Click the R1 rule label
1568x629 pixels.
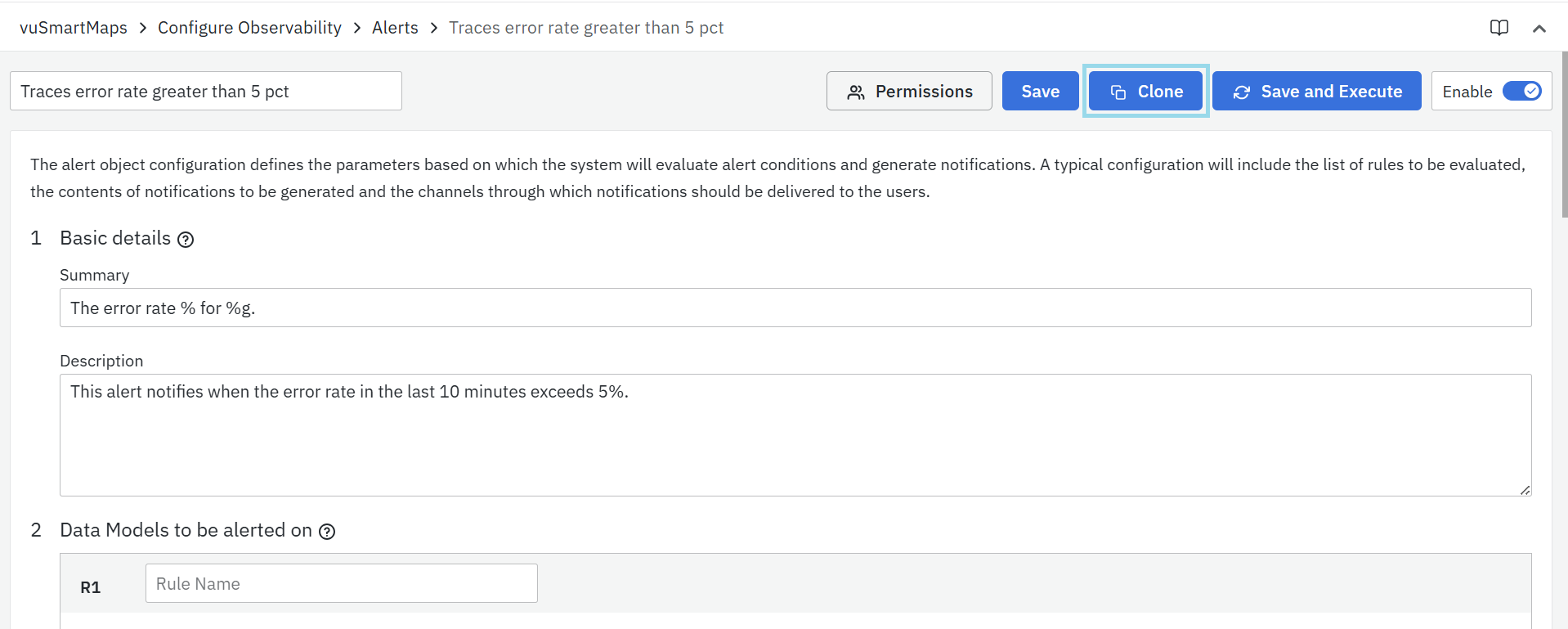(x=90, y=587)
